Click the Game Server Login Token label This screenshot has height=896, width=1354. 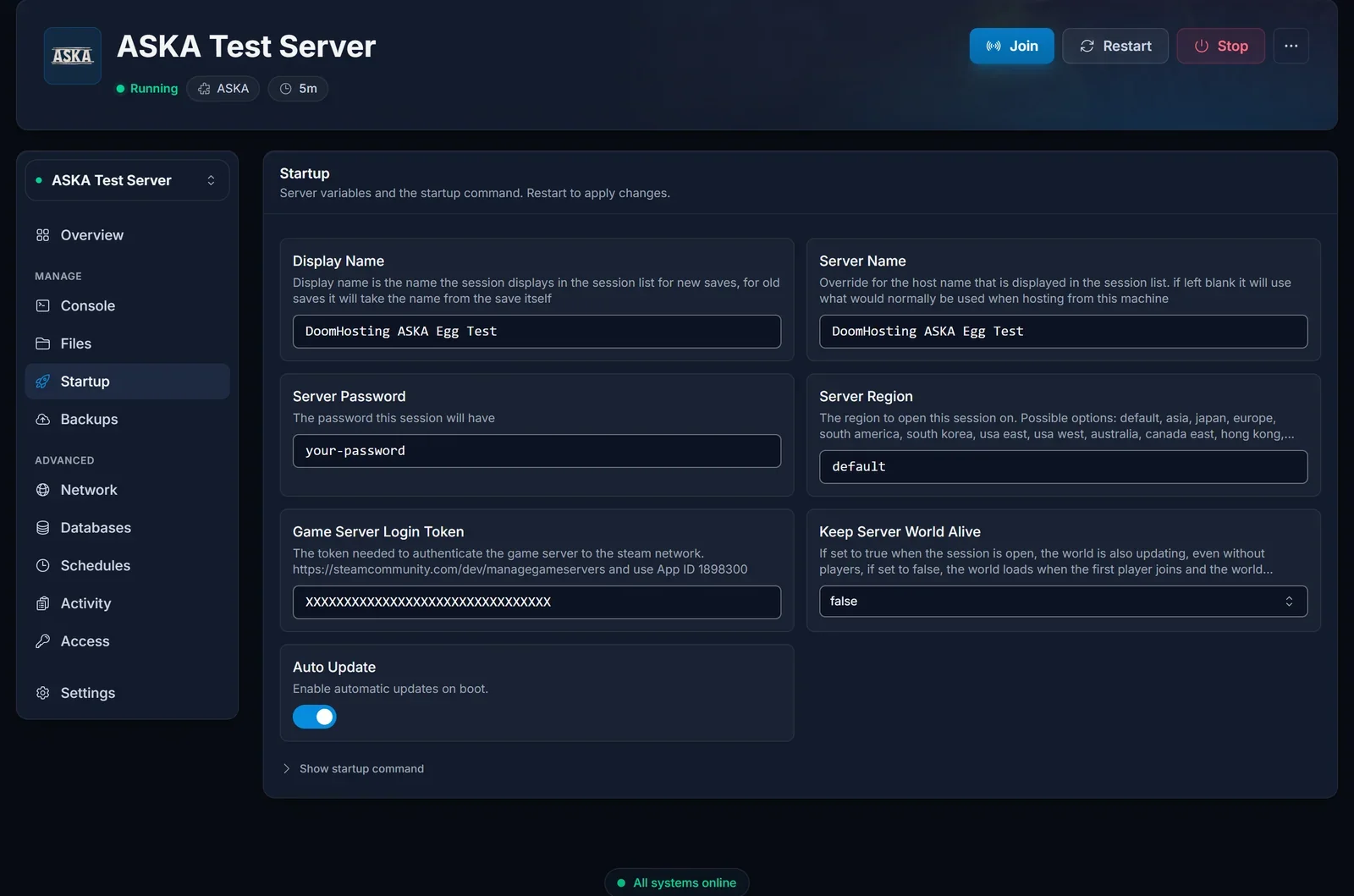point(378,531)
